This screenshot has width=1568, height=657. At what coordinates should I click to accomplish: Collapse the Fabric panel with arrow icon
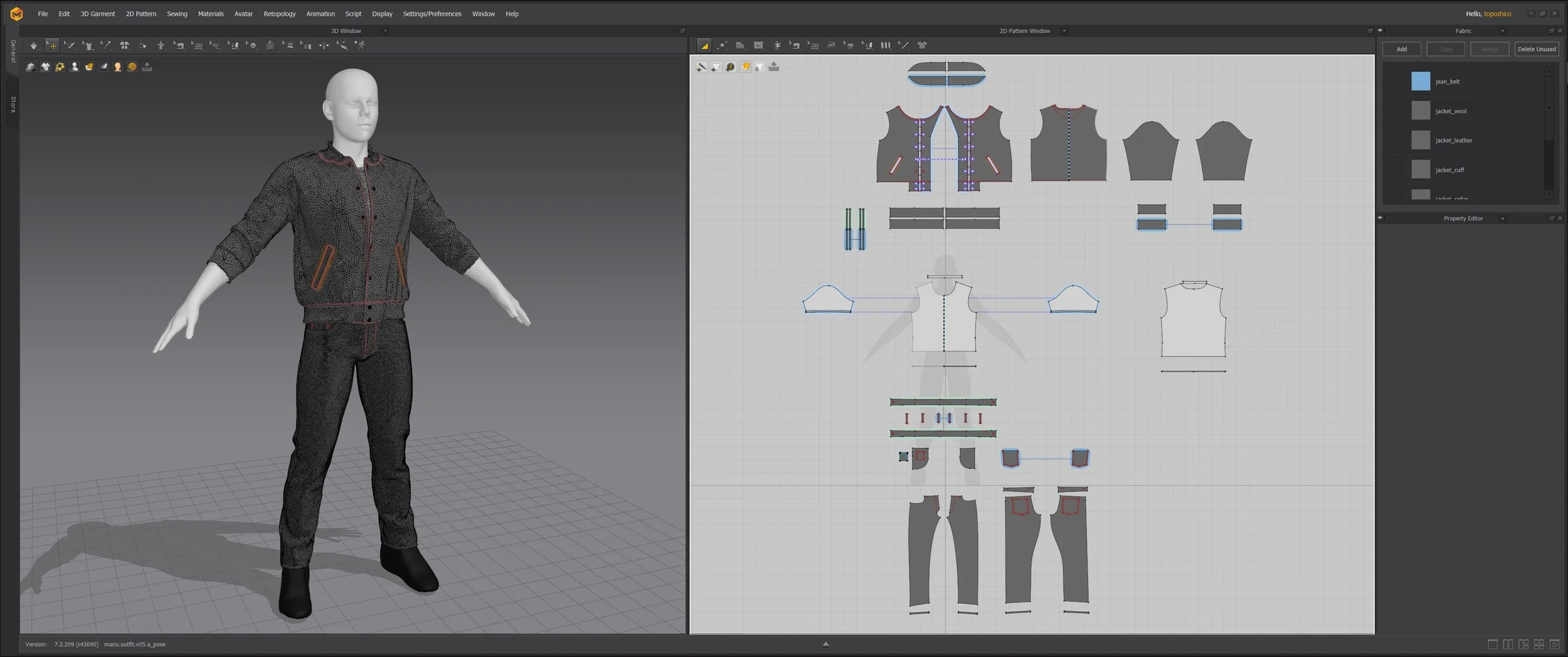(1380, 30)
